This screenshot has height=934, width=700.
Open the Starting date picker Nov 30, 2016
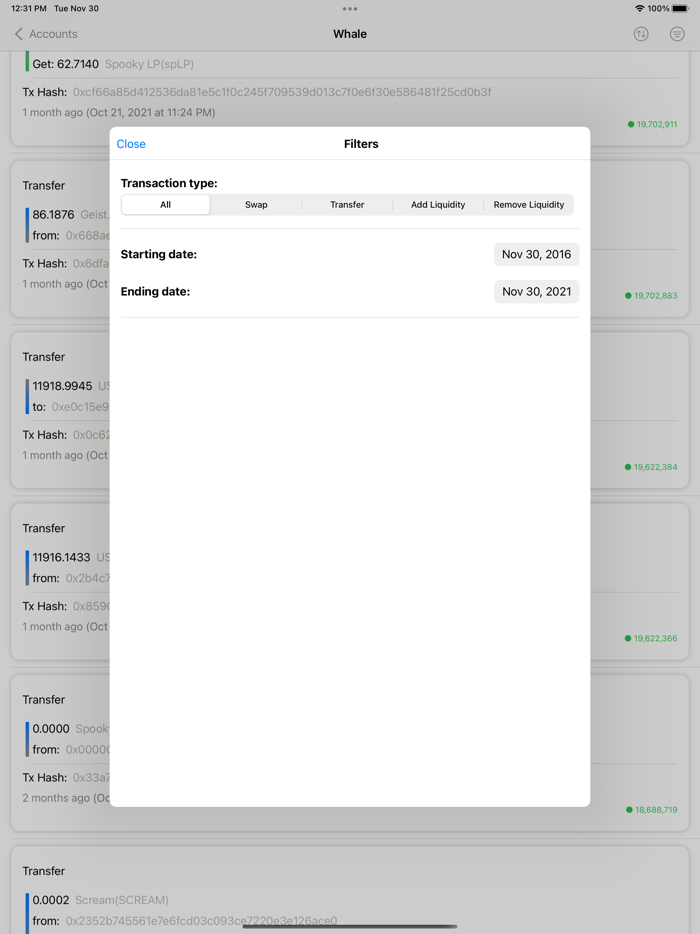pyautogui.click(x=536, y=254)
